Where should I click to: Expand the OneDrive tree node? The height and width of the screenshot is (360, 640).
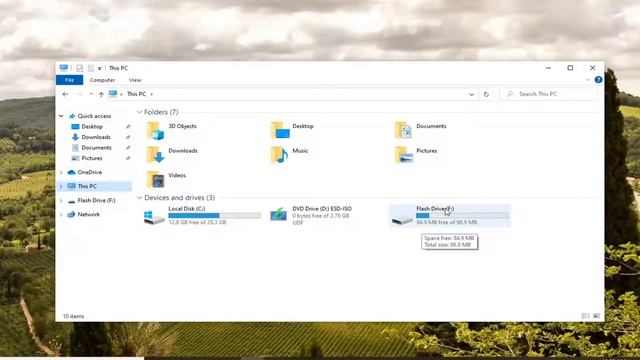61,172
